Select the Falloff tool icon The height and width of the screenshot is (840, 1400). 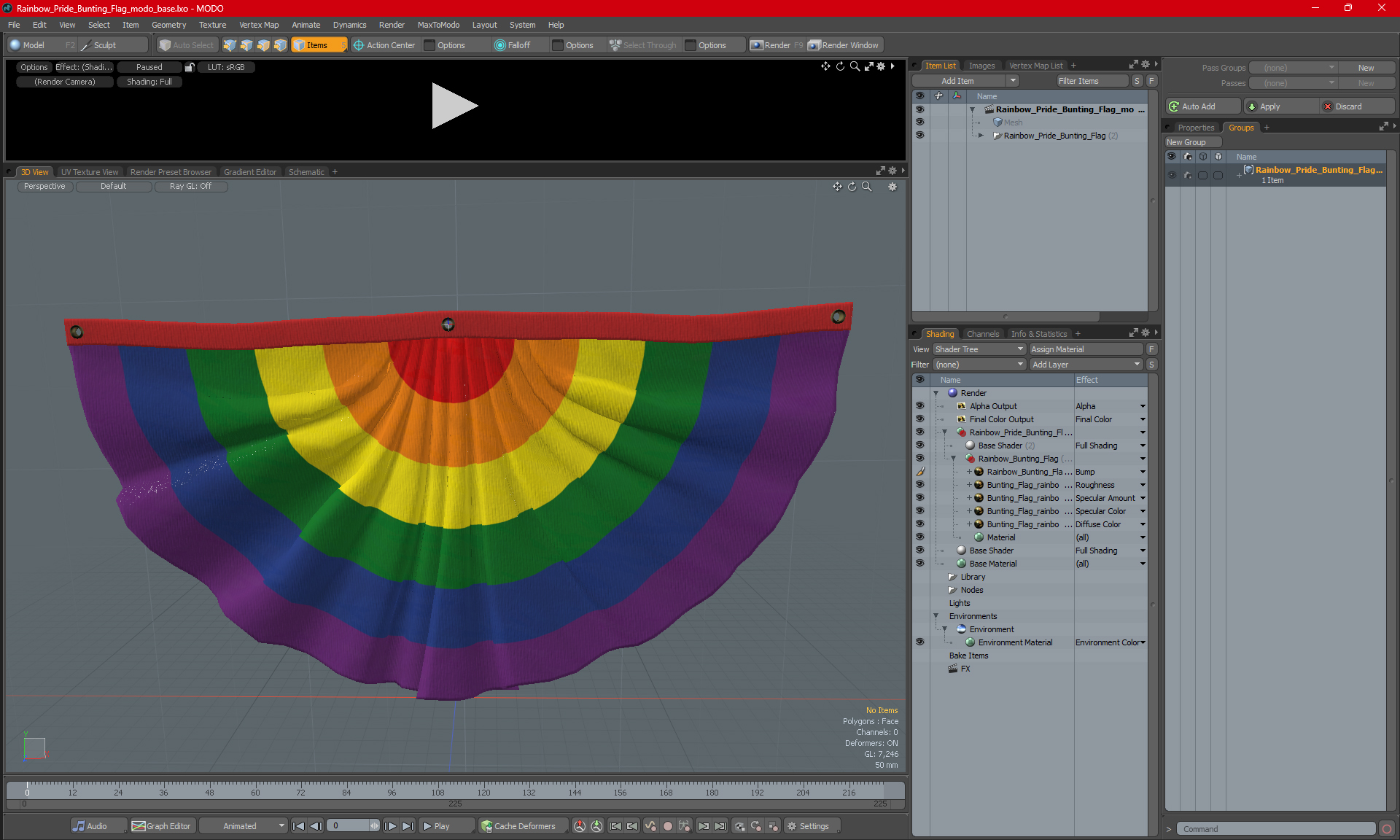click(499, 45)
